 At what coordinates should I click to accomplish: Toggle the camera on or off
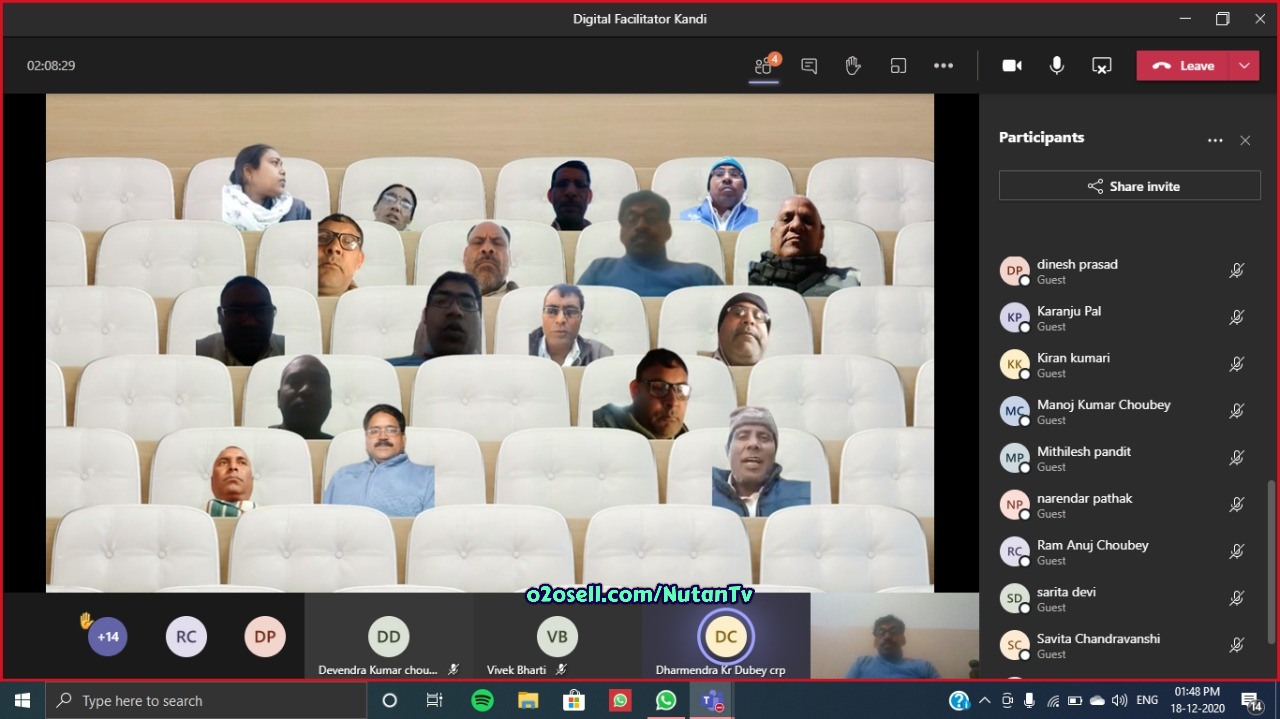coord(1012,66)
